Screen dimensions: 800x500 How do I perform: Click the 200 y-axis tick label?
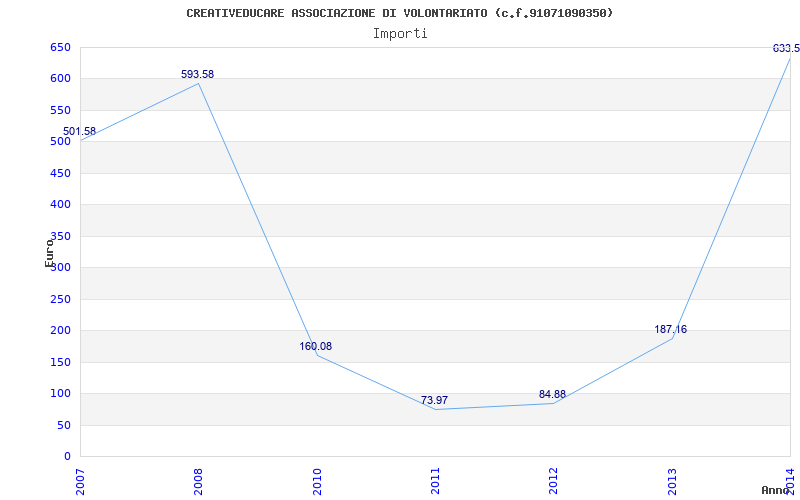pos(60,331)
